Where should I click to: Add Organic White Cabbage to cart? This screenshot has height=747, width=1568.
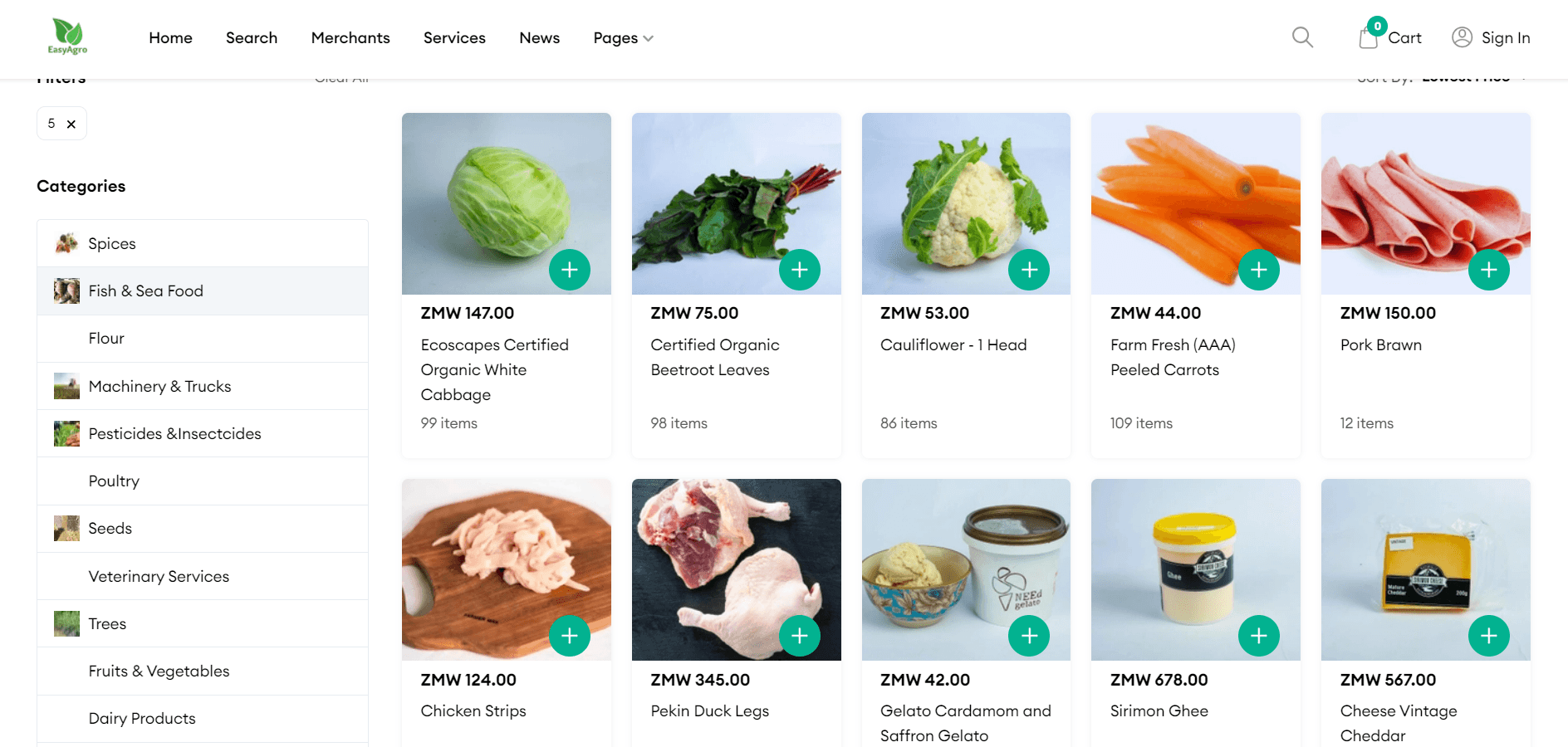coord(570,270)
